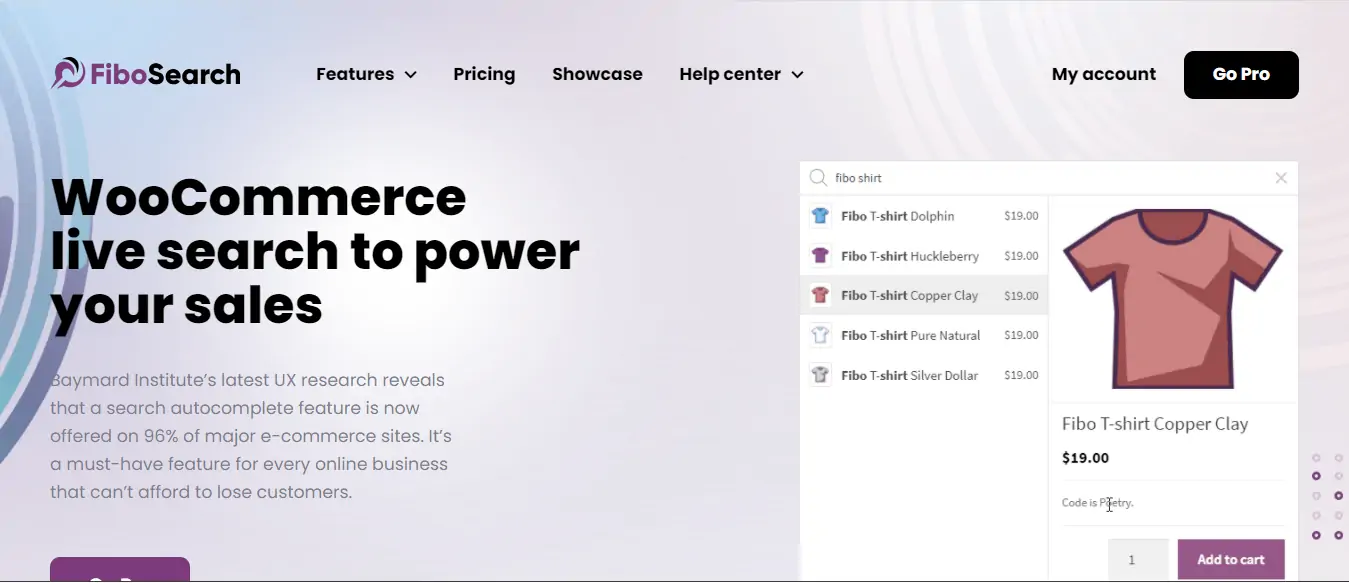Pick the Copper Clay T-shirt thumbnail icon
Screen dimensions: 1349x583
(820, 296)
